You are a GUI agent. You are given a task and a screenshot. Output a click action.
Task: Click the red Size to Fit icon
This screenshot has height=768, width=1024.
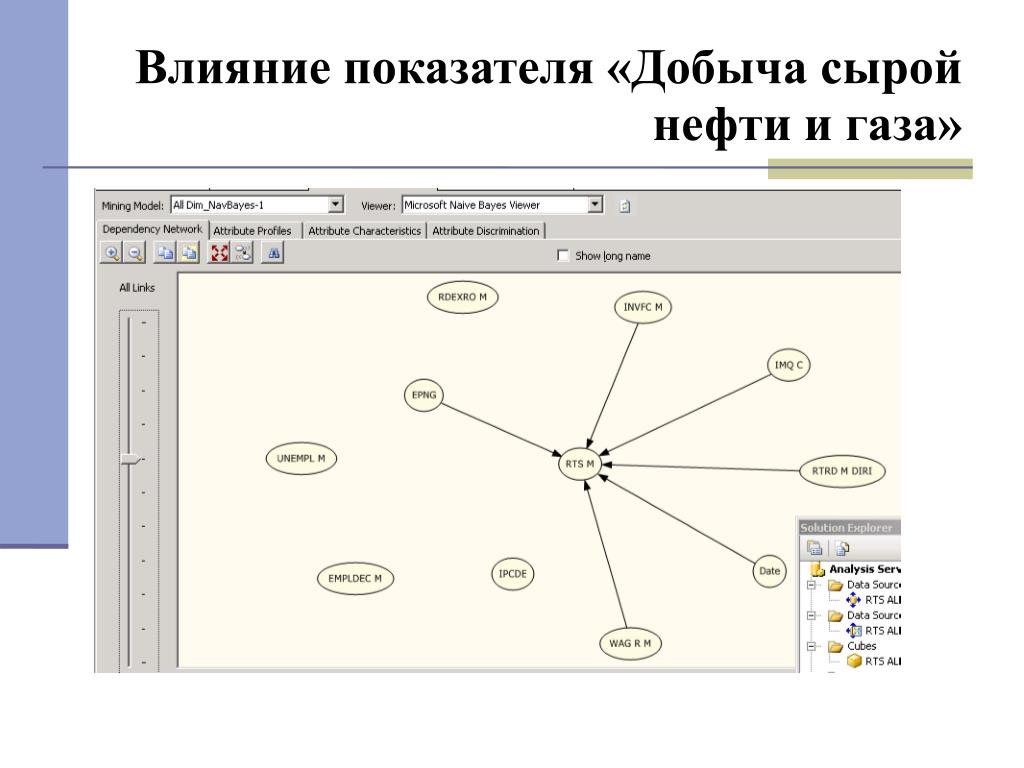tap(219, 253)
